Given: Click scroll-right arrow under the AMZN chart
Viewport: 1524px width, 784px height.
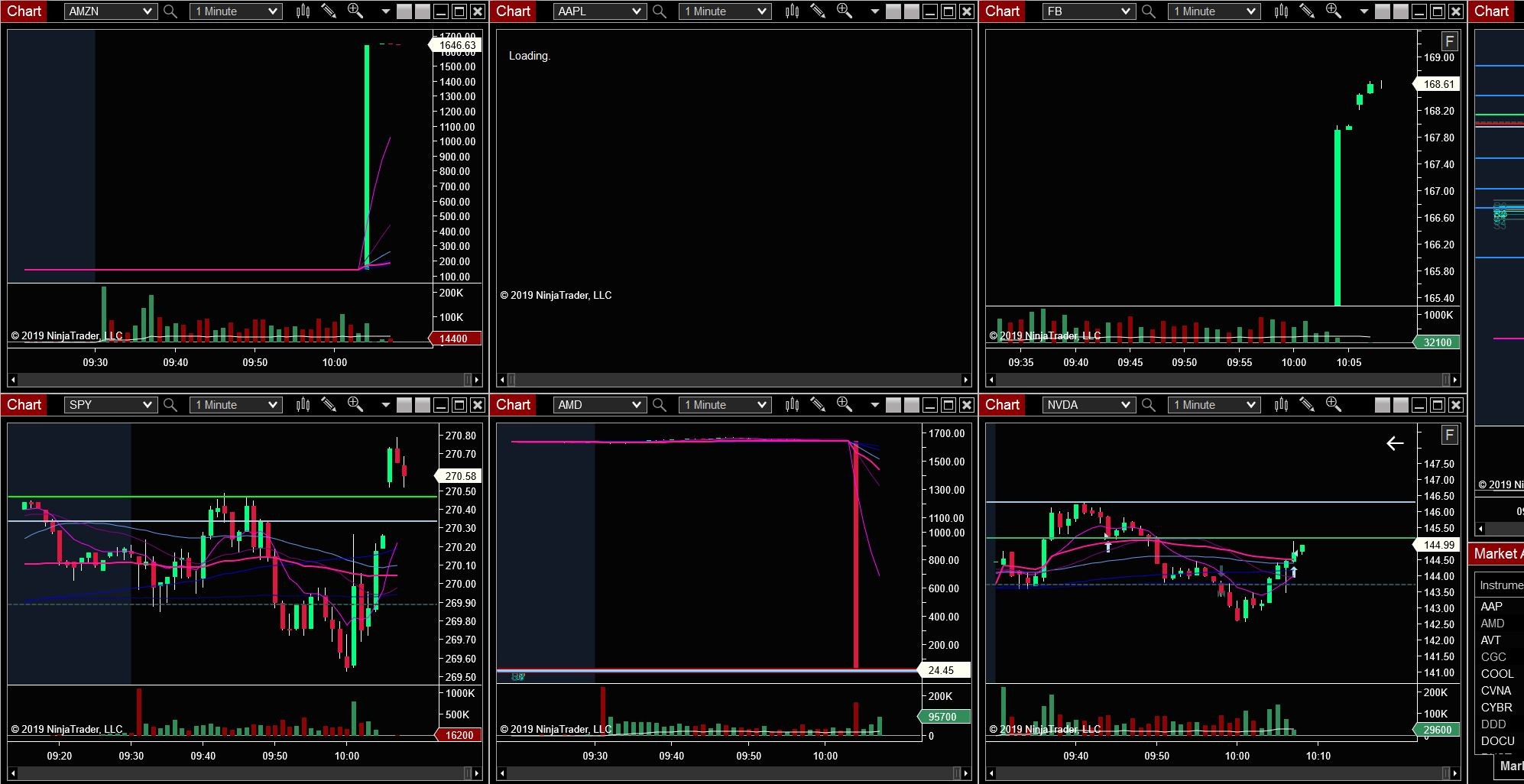Looking at the screenshot, I should 477,380.
